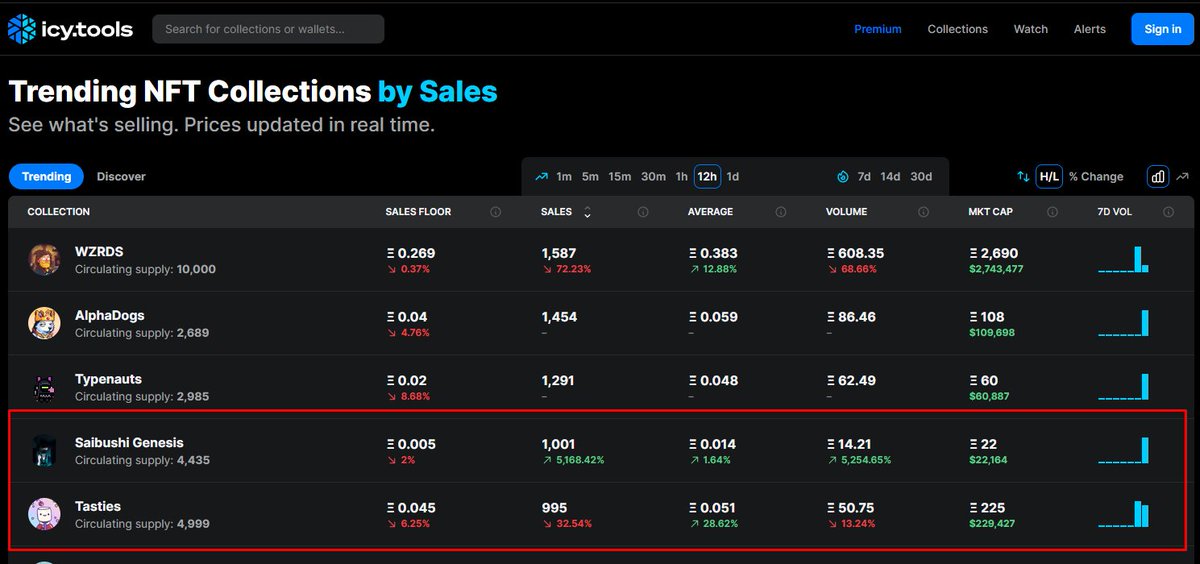
Task: Open the AlphaDogs collection name
Action: (110, 316)
